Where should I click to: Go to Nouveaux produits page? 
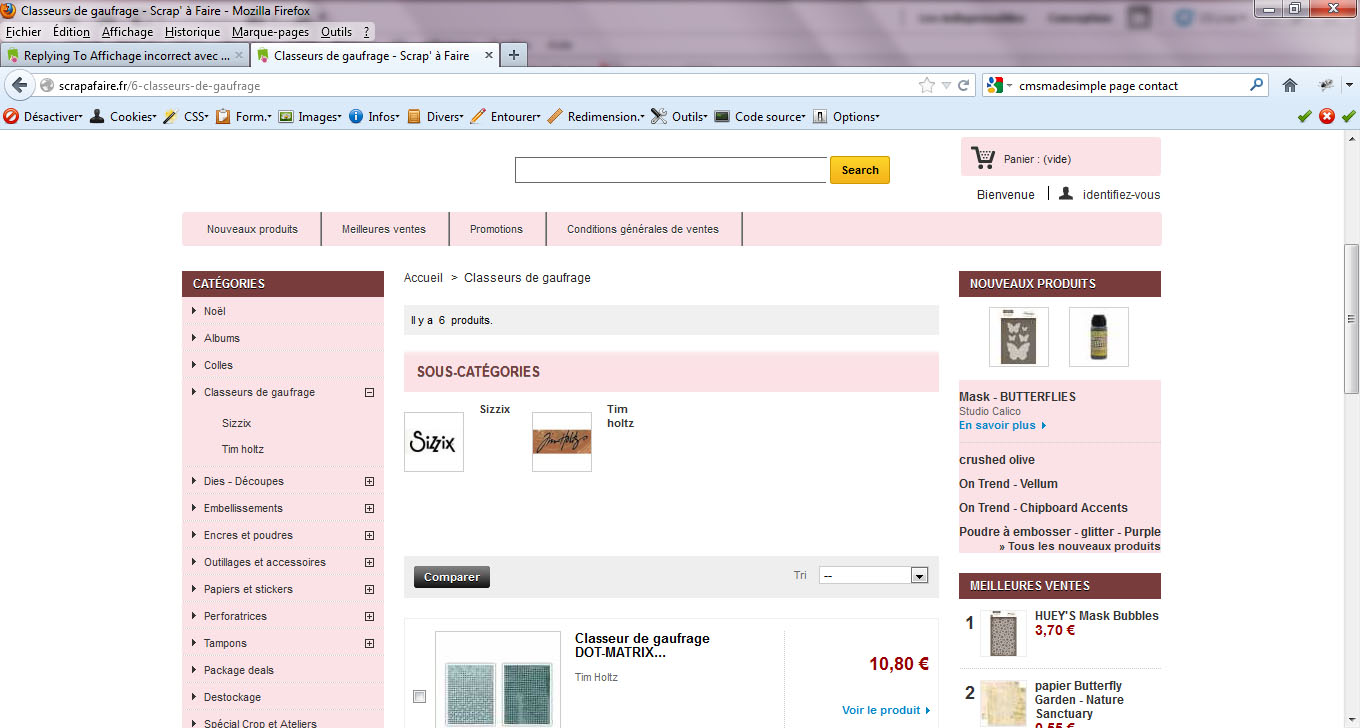pos(252,229)
